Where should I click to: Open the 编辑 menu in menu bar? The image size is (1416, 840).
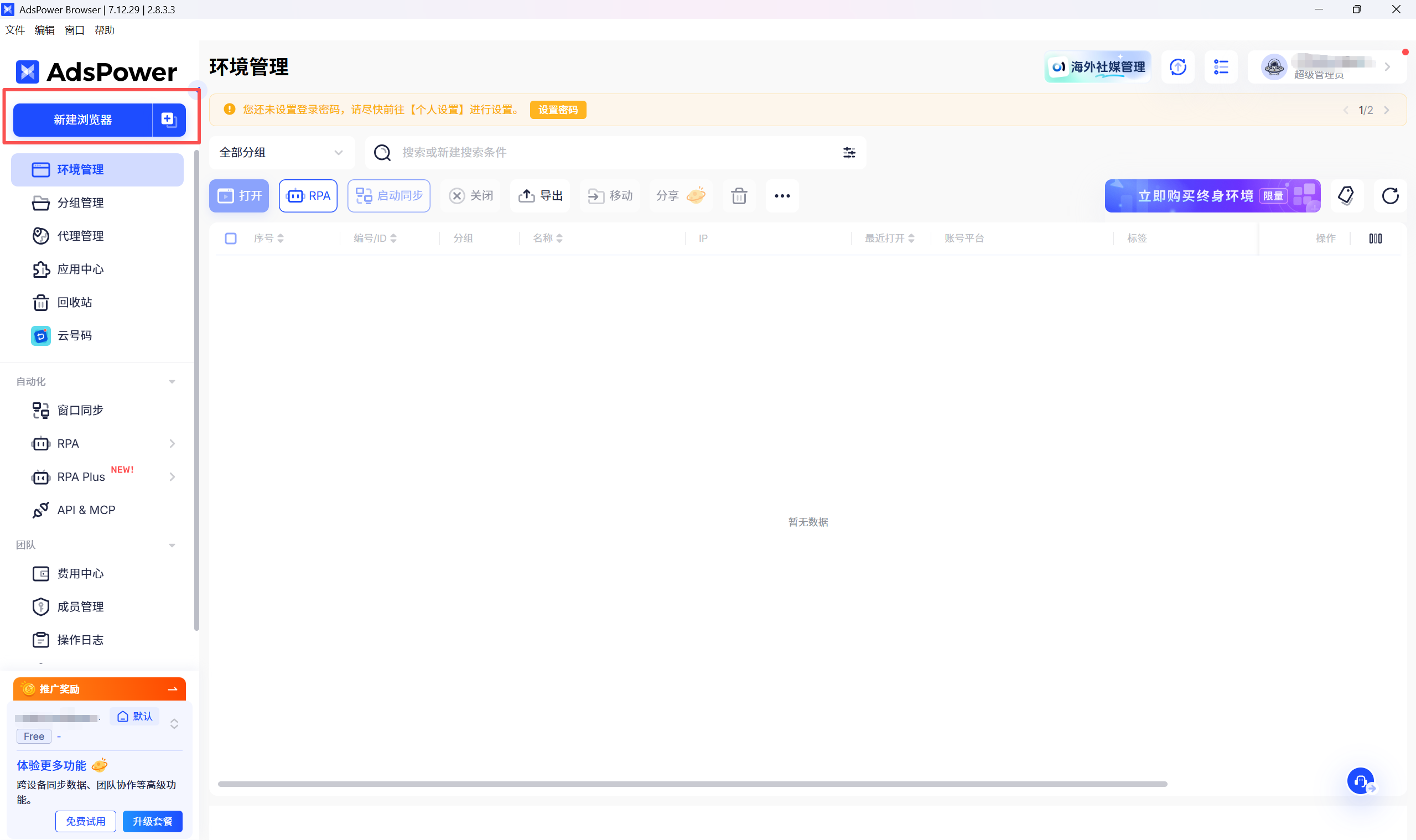[x=44, y=30]
